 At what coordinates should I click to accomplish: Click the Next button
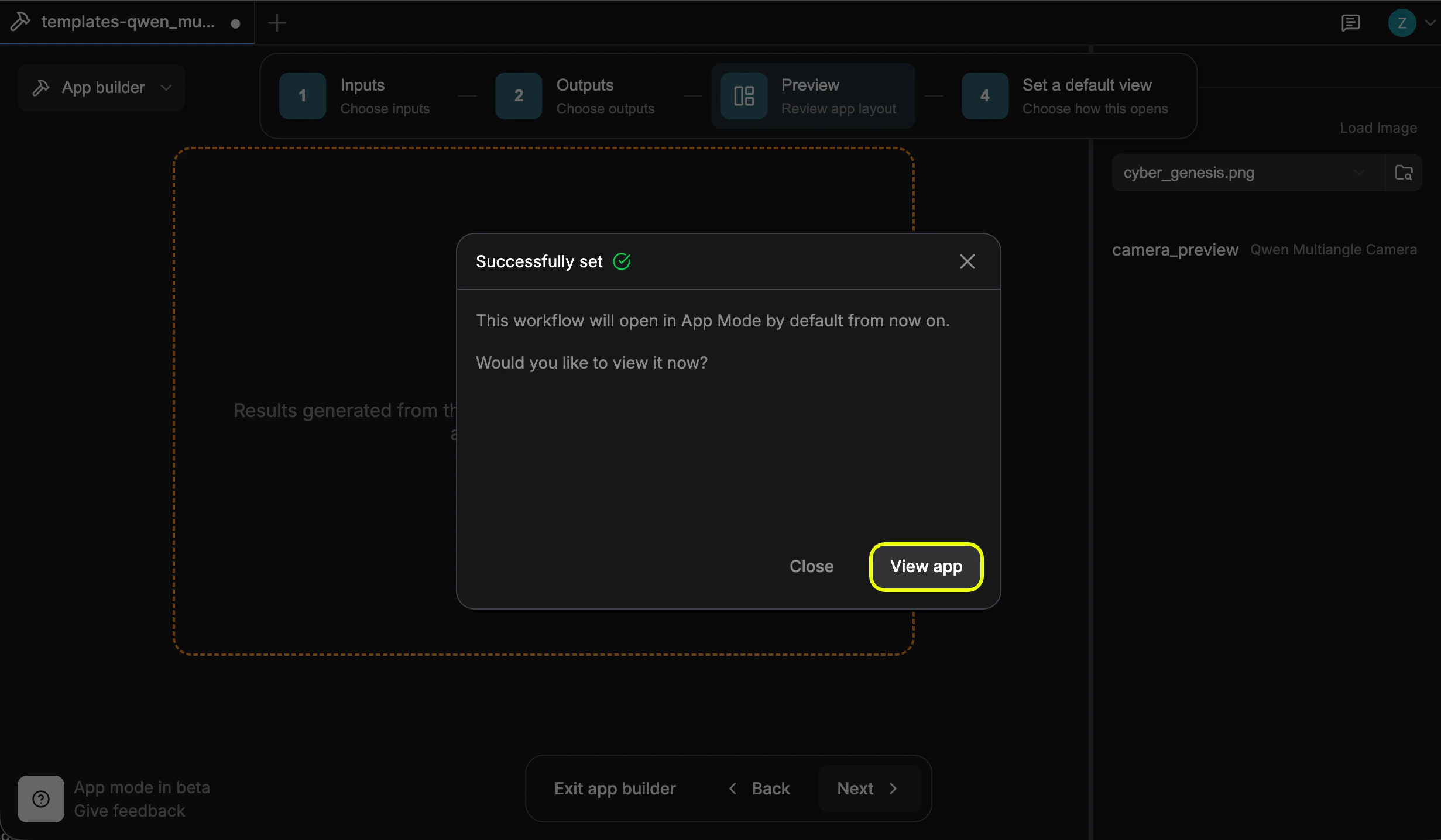867,789
